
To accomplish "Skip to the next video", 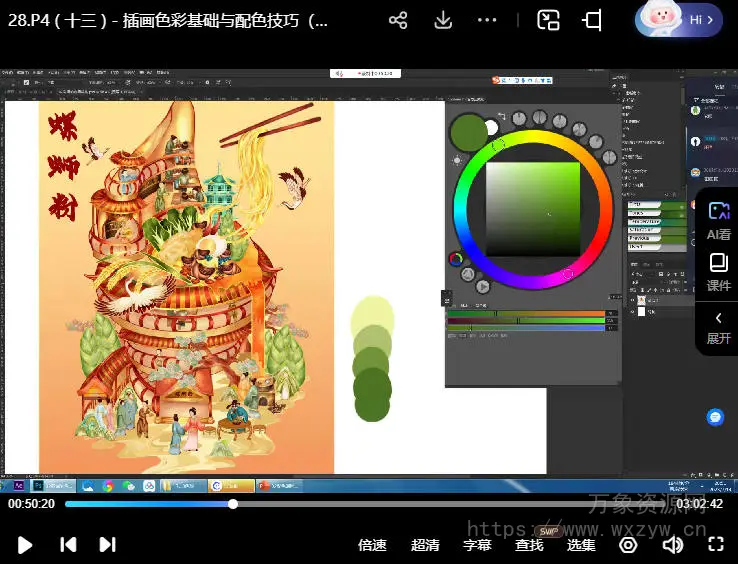I will click(x=107, y=545).
